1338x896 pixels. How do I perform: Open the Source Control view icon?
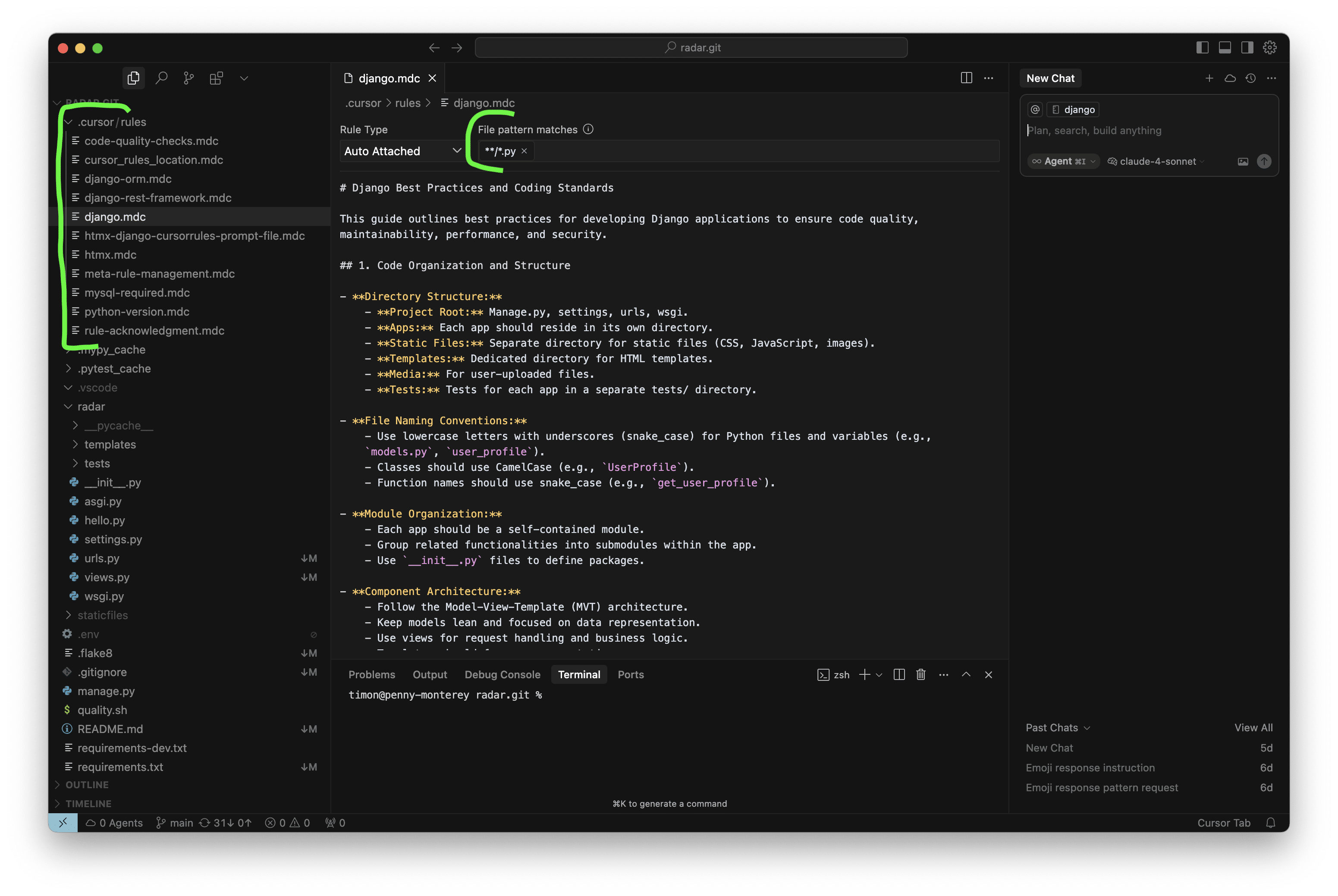(x=188, y=78)
